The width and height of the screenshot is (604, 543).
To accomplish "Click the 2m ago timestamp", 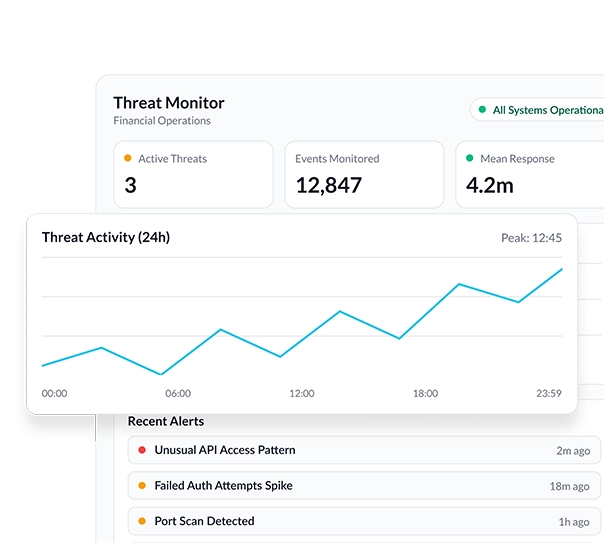I will [x=573, y=451].
